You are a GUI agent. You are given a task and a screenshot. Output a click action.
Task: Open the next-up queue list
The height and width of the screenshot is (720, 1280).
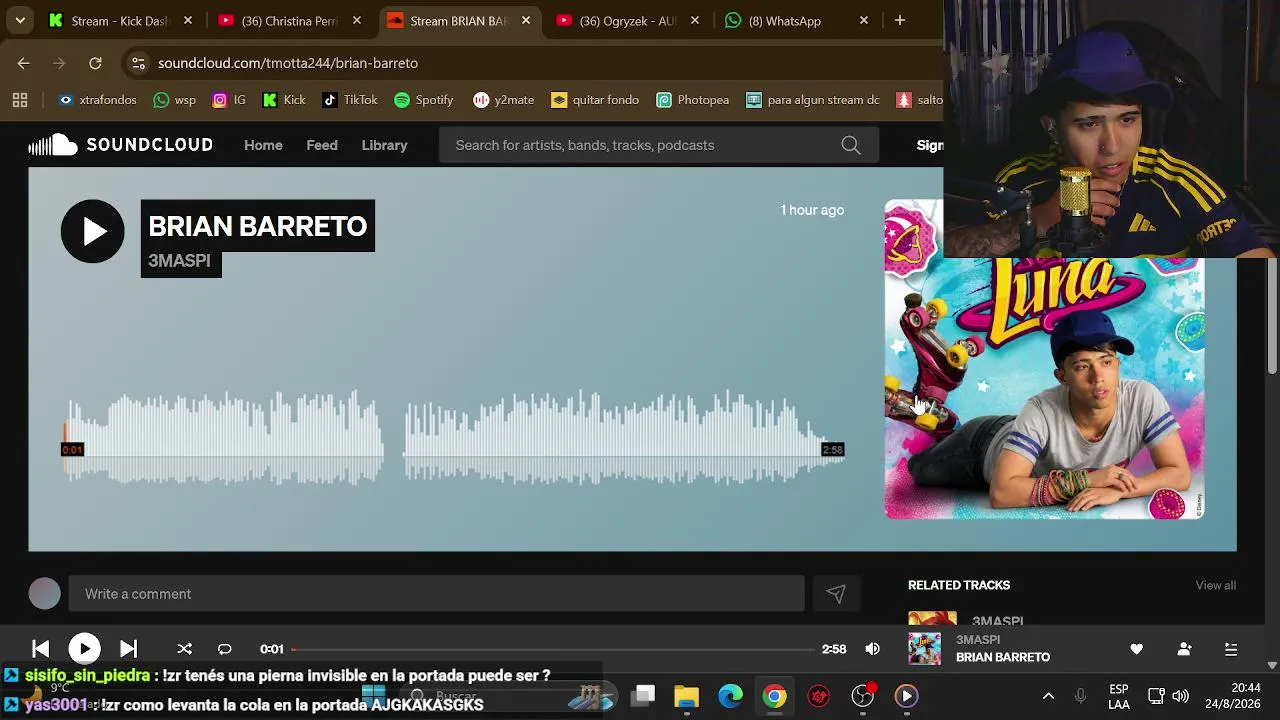click(x=1231, y=649)
